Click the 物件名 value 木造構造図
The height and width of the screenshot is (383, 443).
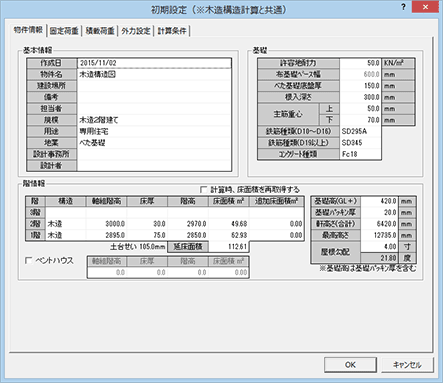click(154, 74)
